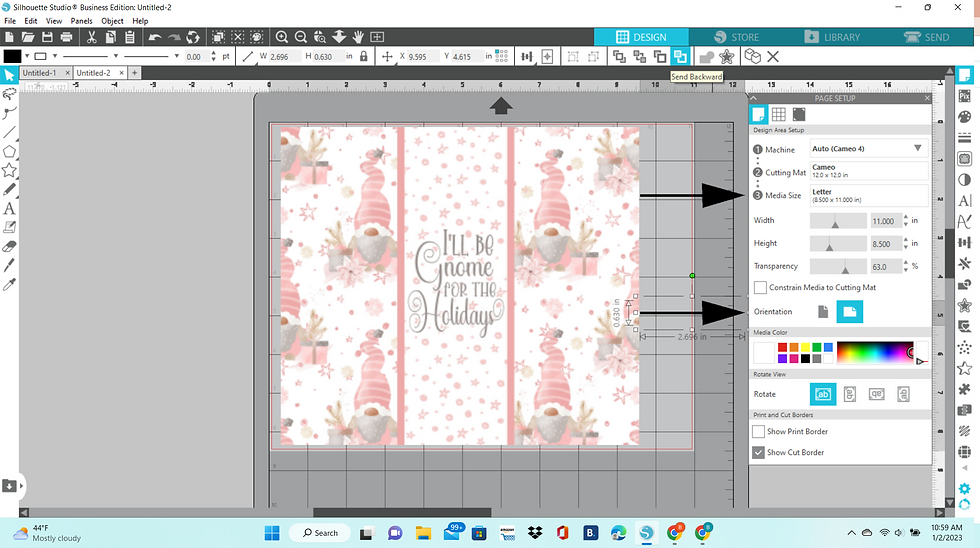Open the Fill panel palette icon
Image resolution: width=980 pixels, height=548 pixels.
[x=964, y=117]
